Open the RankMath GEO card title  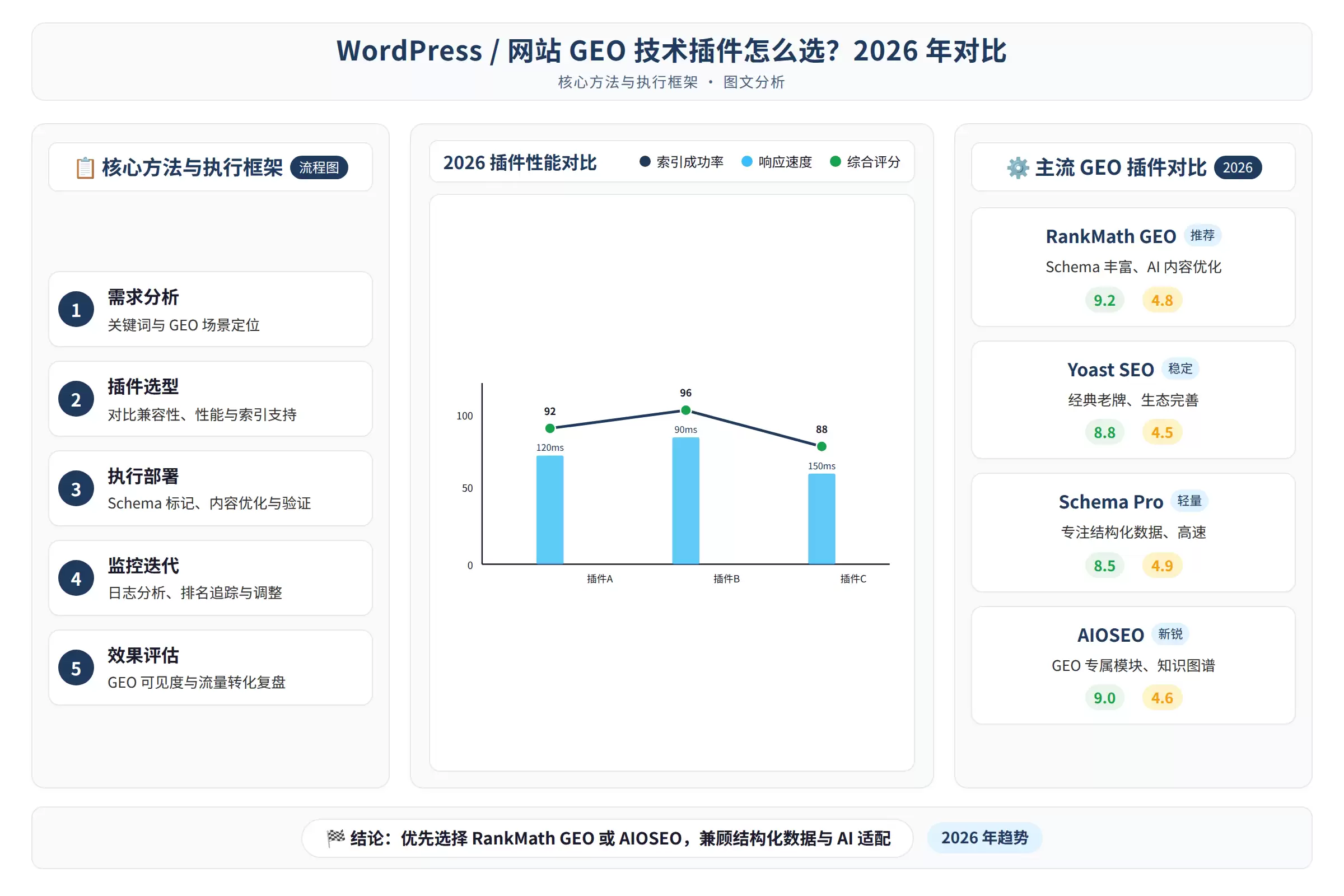click(1110, 236)
